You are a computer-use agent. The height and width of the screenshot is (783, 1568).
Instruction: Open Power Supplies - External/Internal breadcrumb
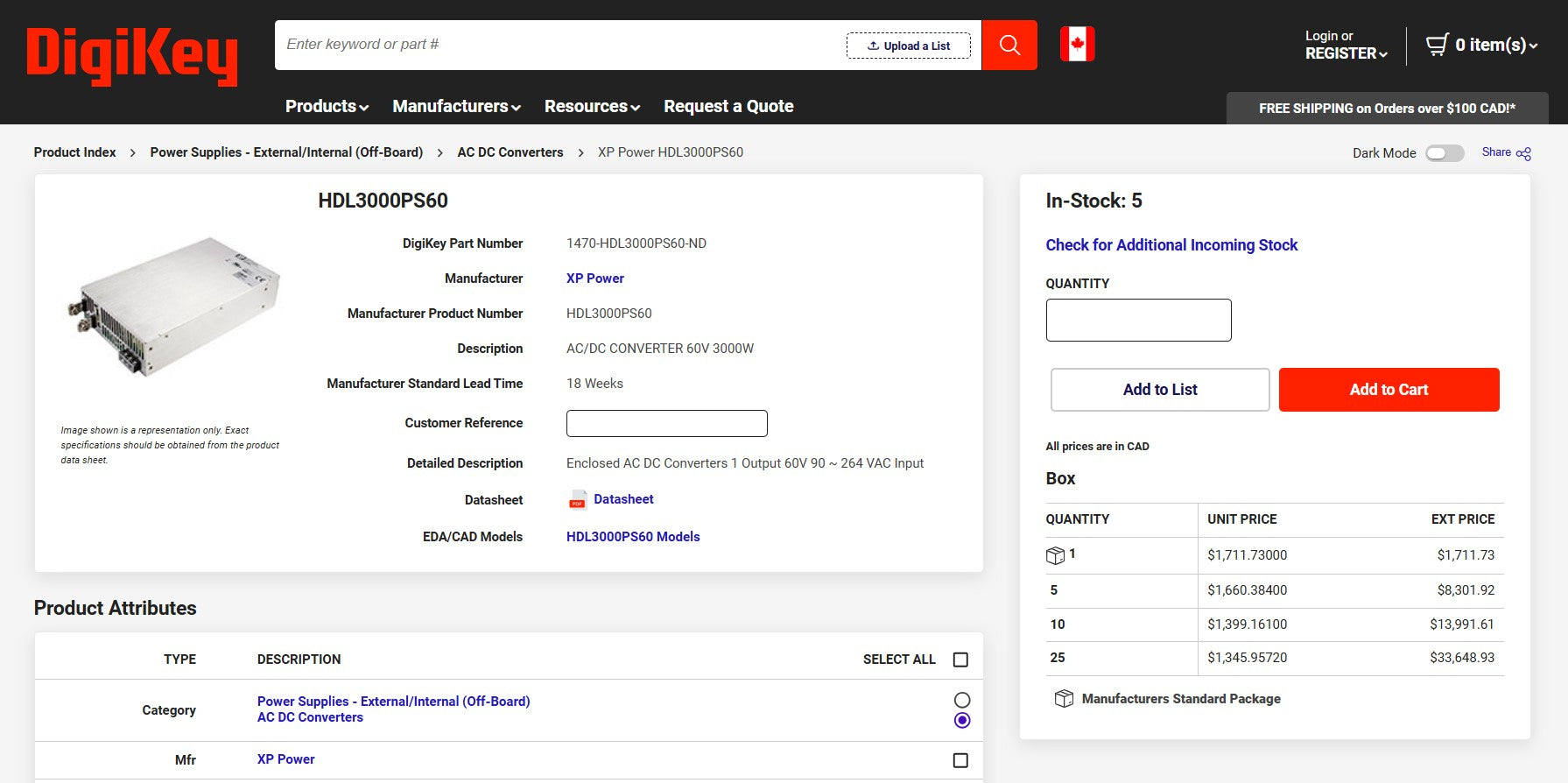coord(286,152)
